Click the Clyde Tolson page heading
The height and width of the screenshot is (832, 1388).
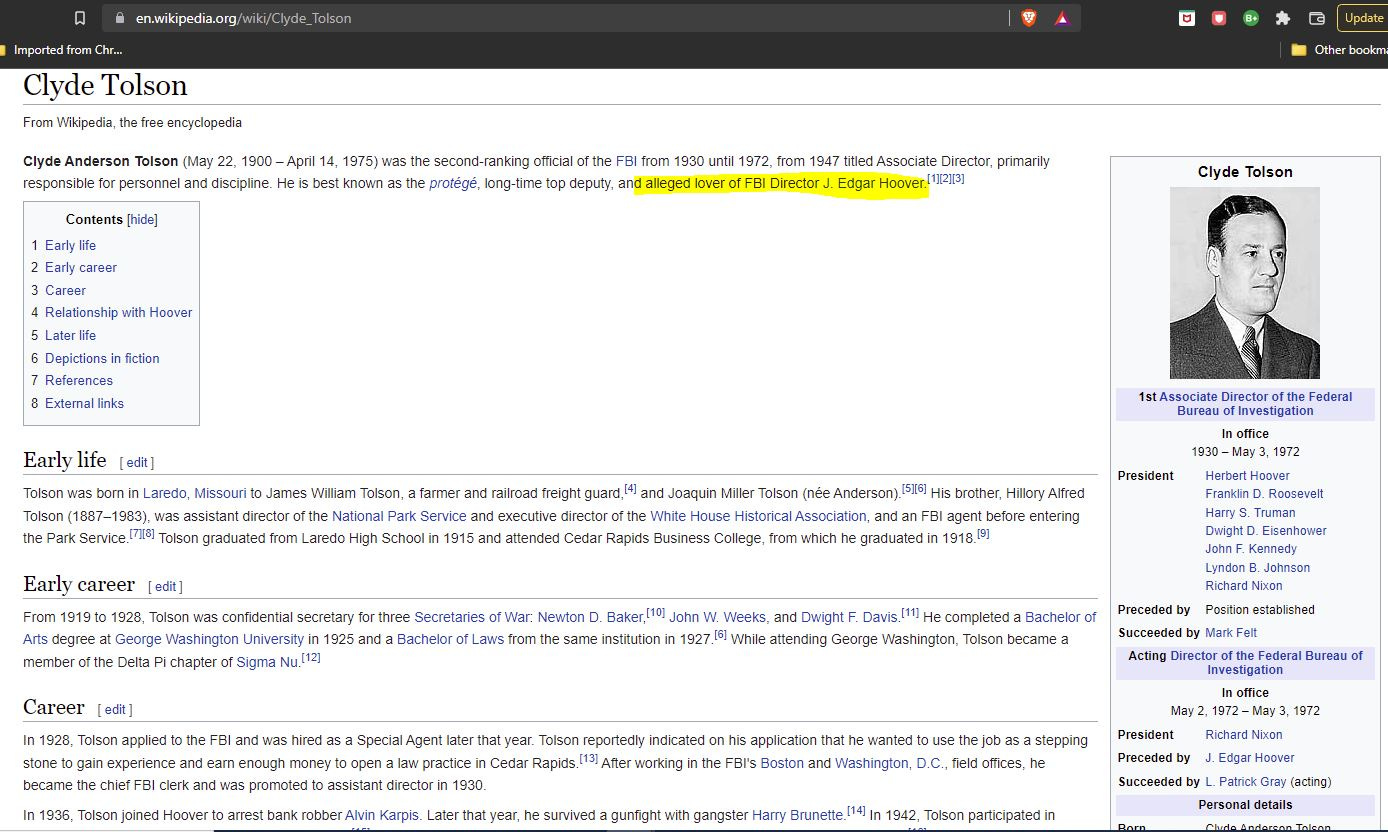105,86
